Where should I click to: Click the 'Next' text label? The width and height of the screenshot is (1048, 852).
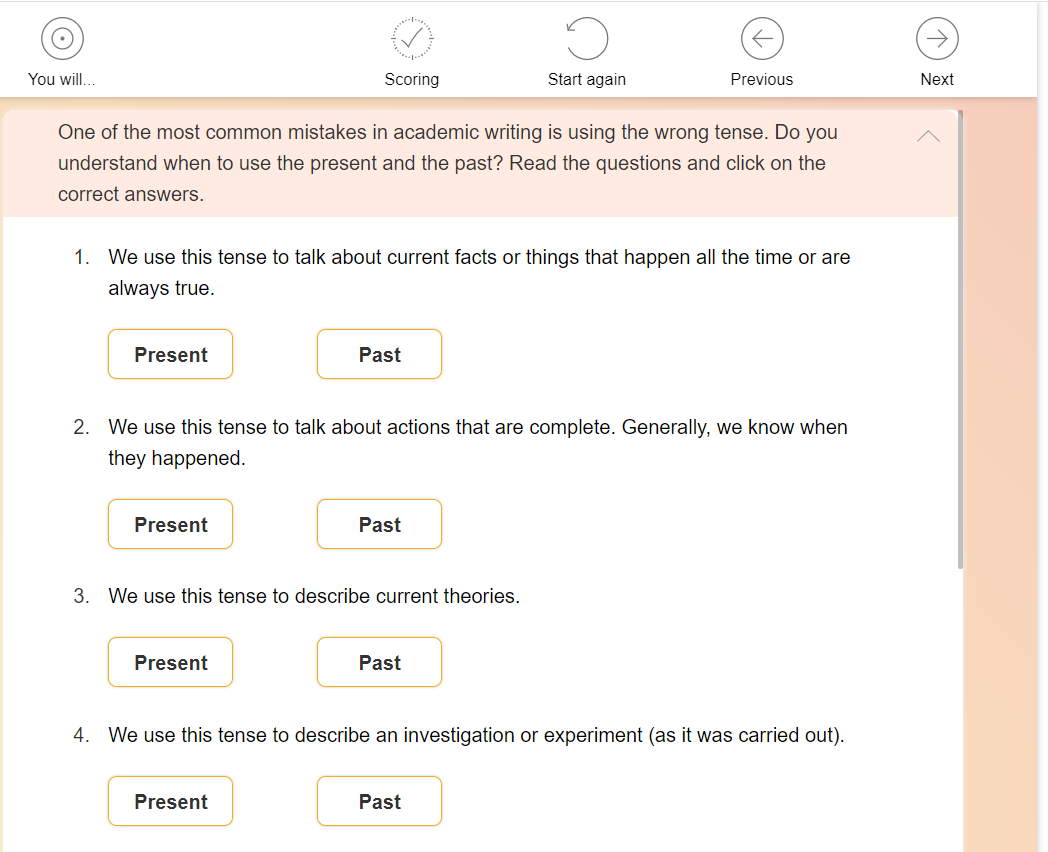point(937,80)
